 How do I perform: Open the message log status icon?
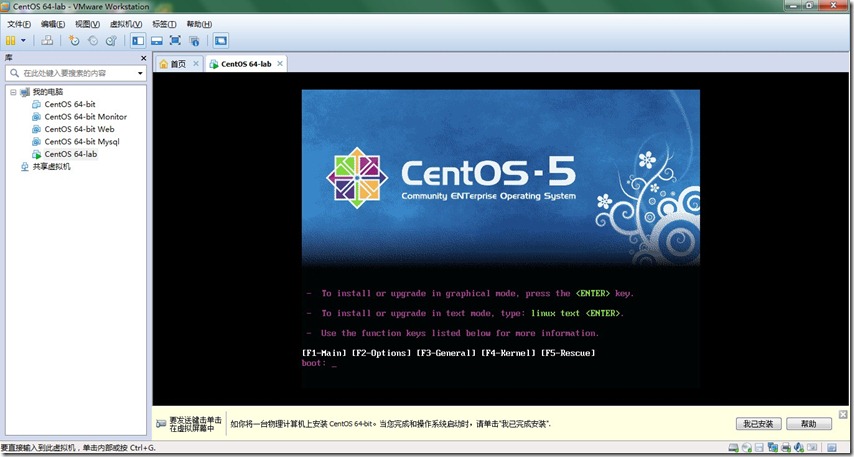[x=832, y=448]
